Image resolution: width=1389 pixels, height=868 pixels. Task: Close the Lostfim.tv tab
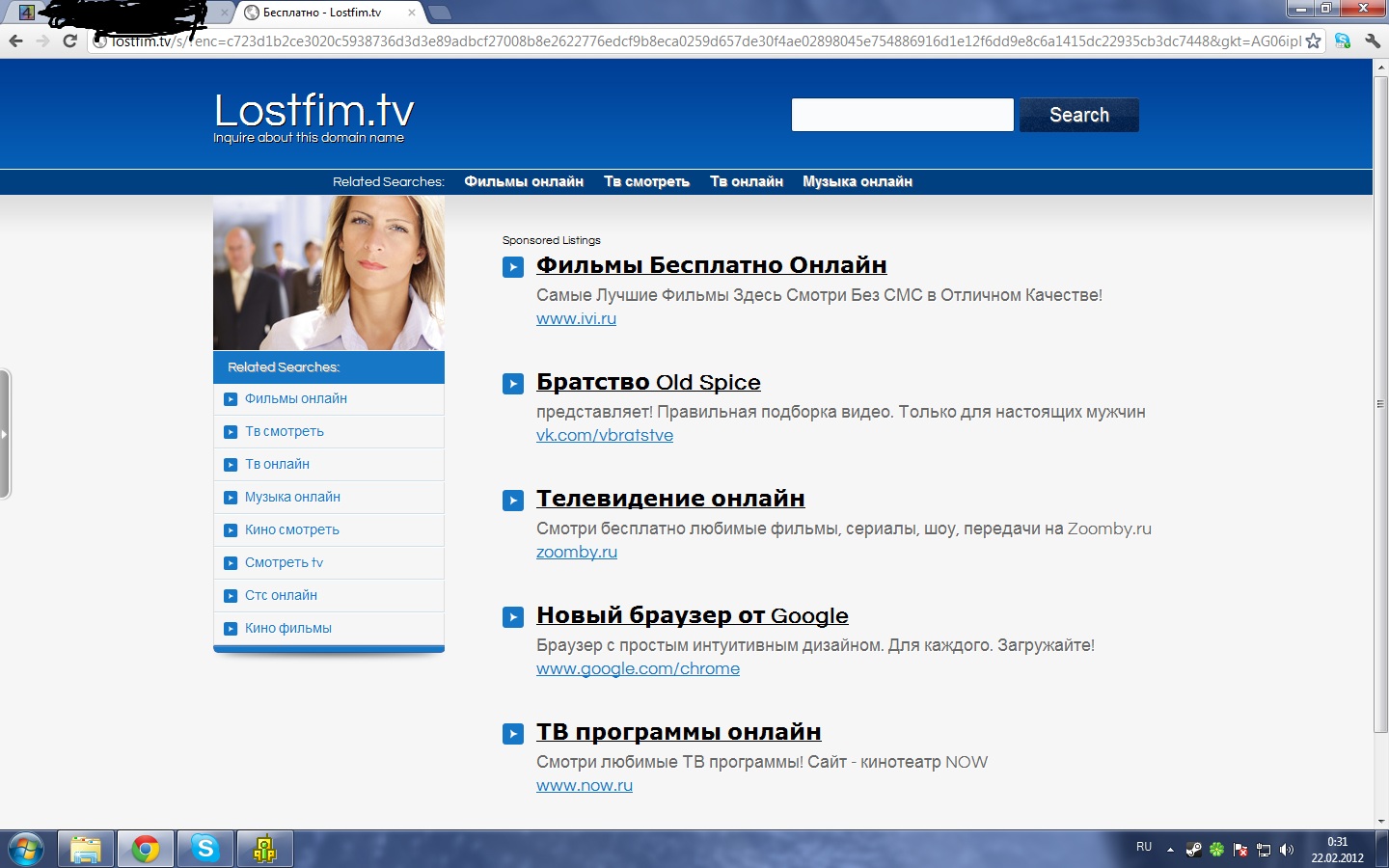(x=412, y=13)
